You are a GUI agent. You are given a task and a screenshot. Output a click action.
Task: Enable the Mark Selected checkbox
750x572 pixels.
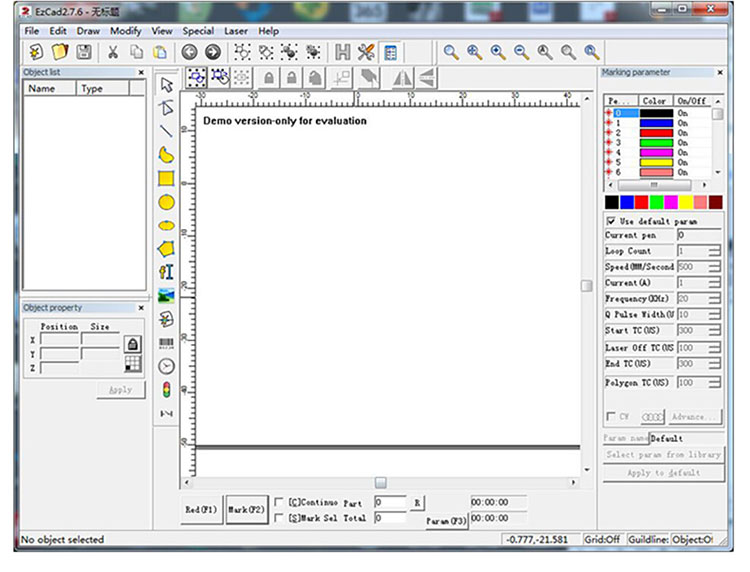(278, 518)
